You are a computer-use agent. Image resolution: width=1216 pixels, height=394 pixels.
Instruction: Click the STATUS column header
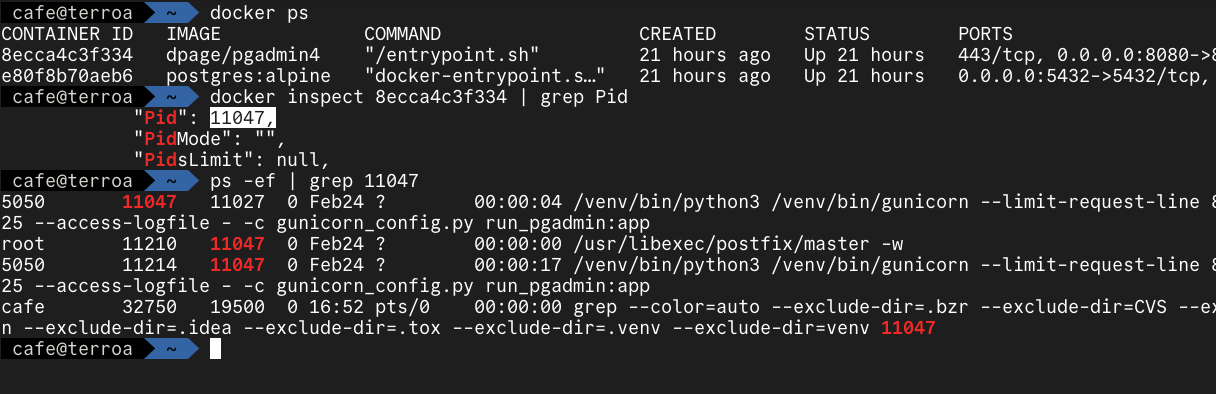coord(837,34)
